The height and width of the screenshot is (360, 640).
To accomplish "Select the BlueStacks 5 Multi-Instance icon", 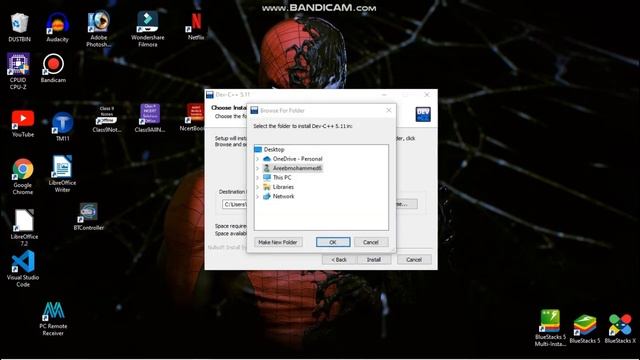I will coord(550,328).
